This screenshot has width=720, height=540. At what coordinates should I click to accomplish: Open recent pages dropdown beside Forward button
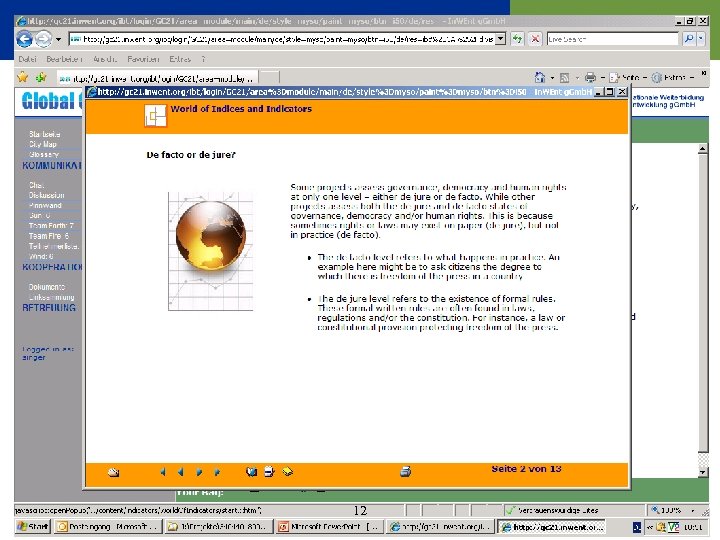pyautogui.click(x=58, y=39)
